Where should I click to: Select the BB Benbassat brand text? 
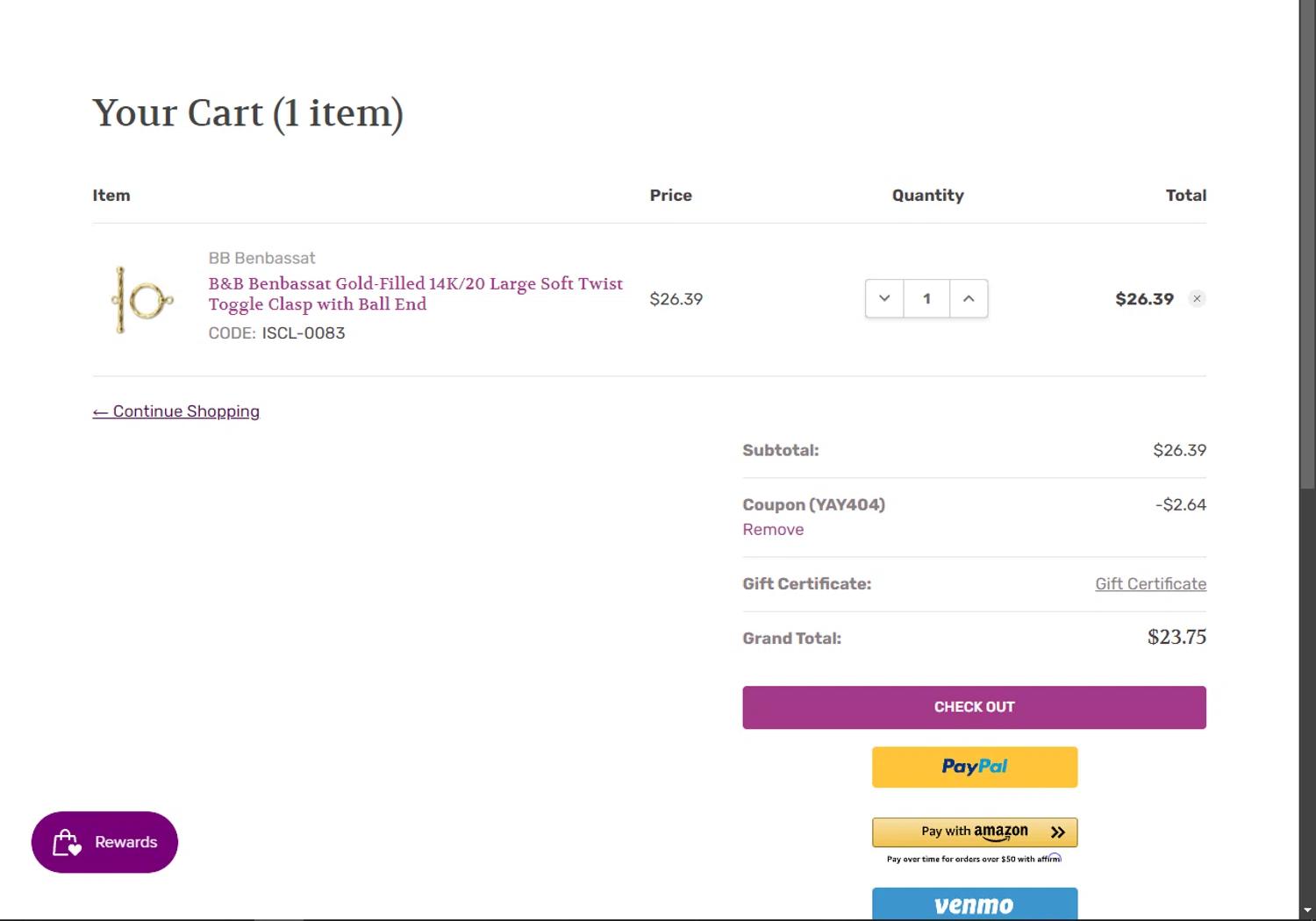tap(261, 258)
